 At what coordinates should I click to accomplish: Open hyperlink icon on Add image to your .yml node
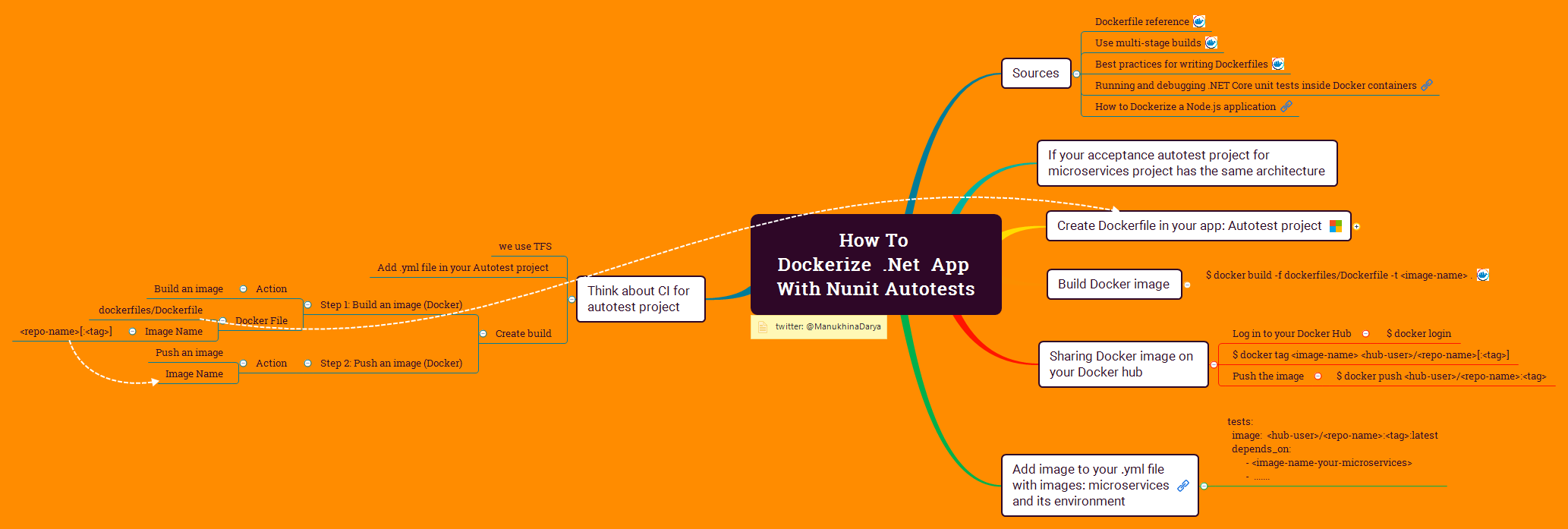coord(1183,486)
